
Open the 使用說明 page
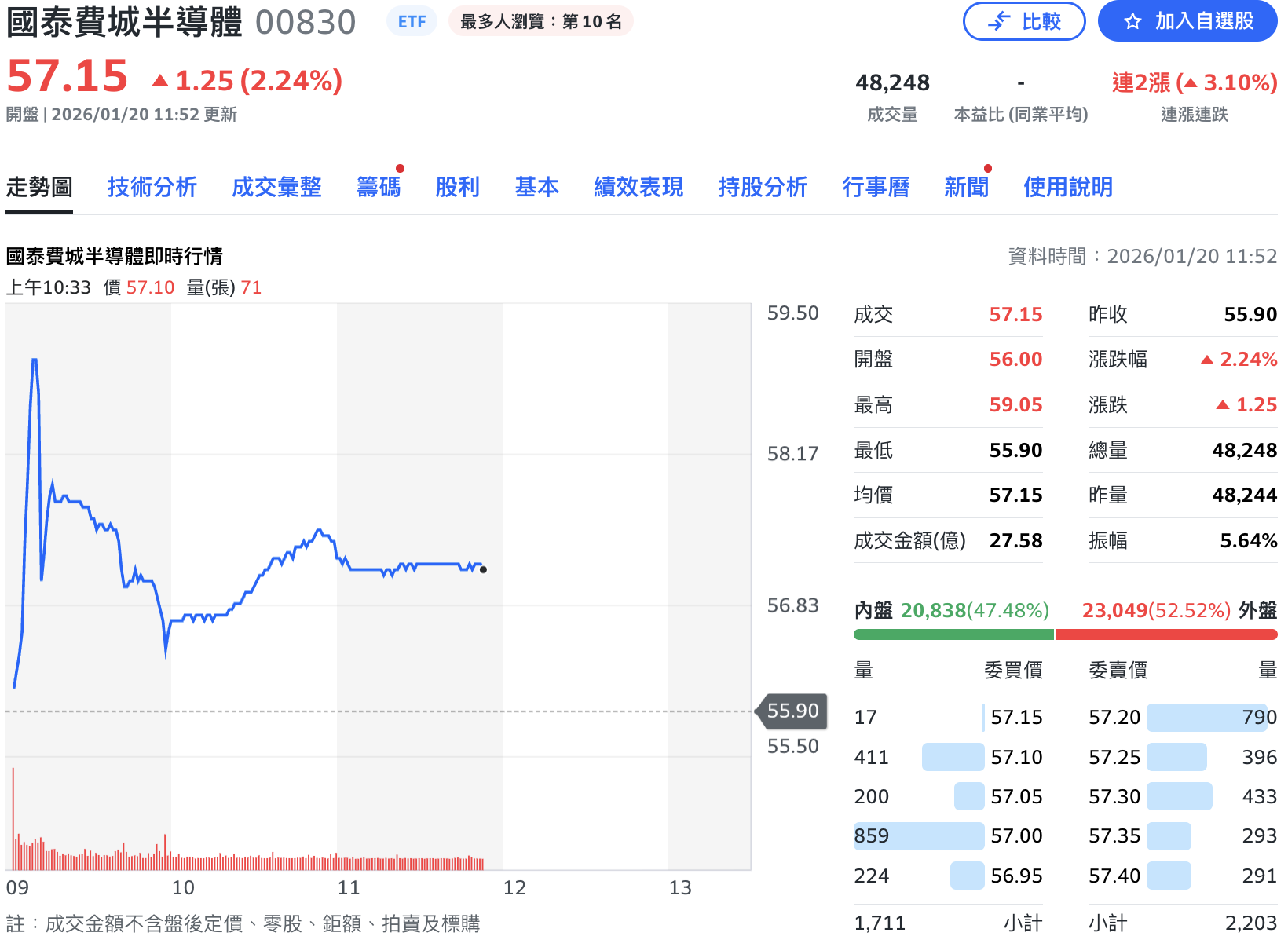tap(1067, 187)
